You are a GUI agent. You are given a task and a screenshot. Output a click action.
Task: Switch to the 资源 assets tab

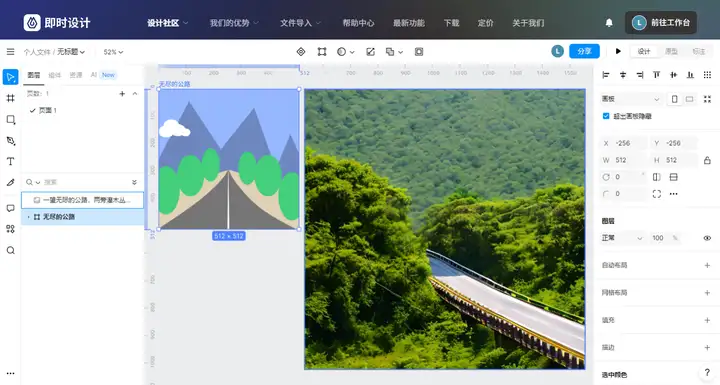coord(76,75)
